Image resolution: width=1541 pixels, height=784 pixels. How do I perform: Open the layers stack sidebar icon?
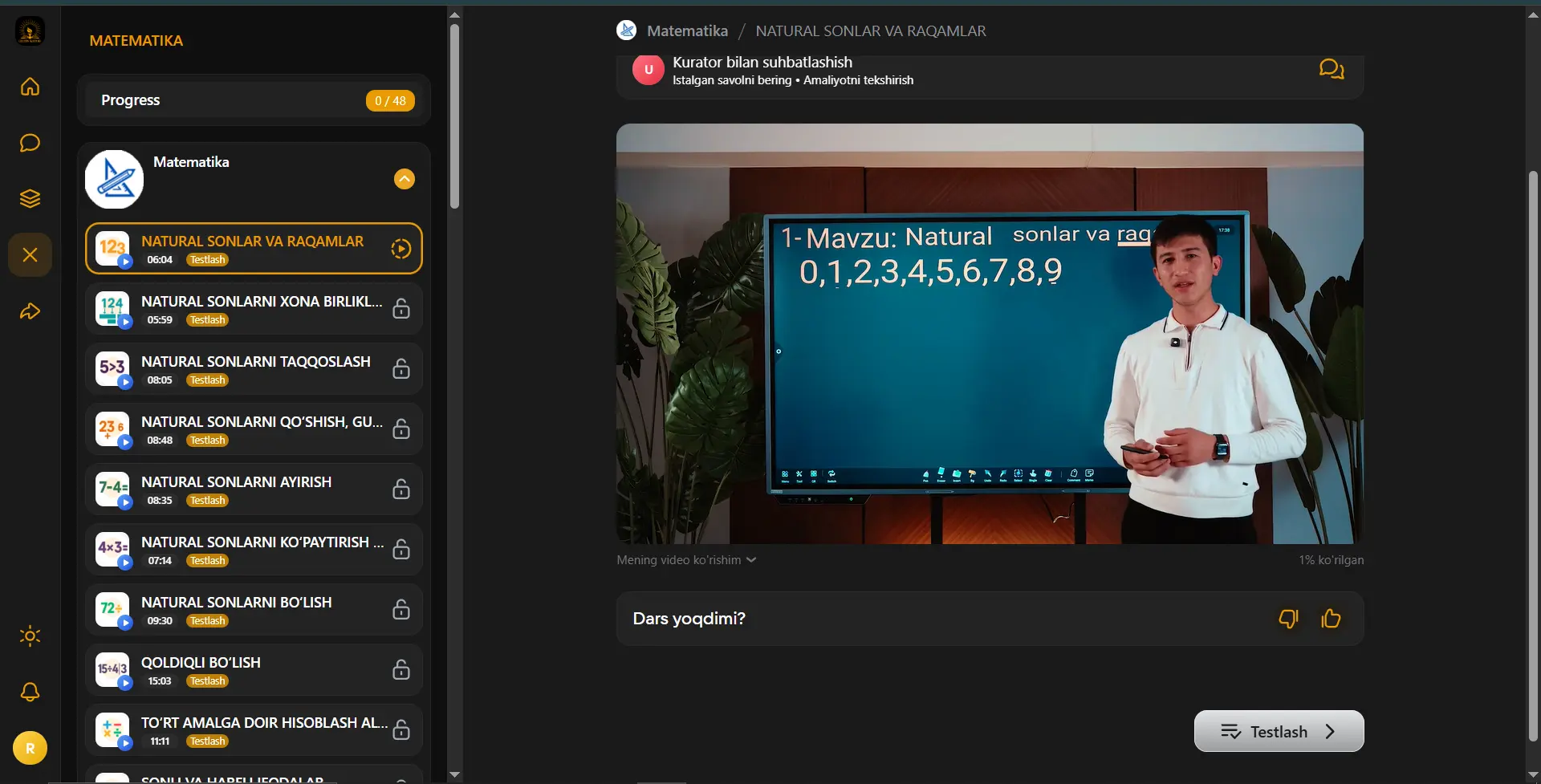pyautogui.click(x=30, y=199)
